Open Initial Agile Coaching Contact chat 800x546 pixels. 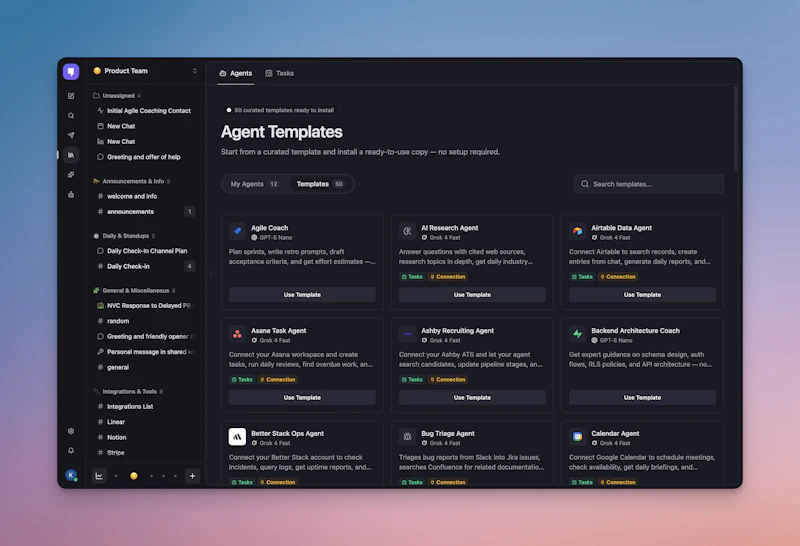coord(144,111)
